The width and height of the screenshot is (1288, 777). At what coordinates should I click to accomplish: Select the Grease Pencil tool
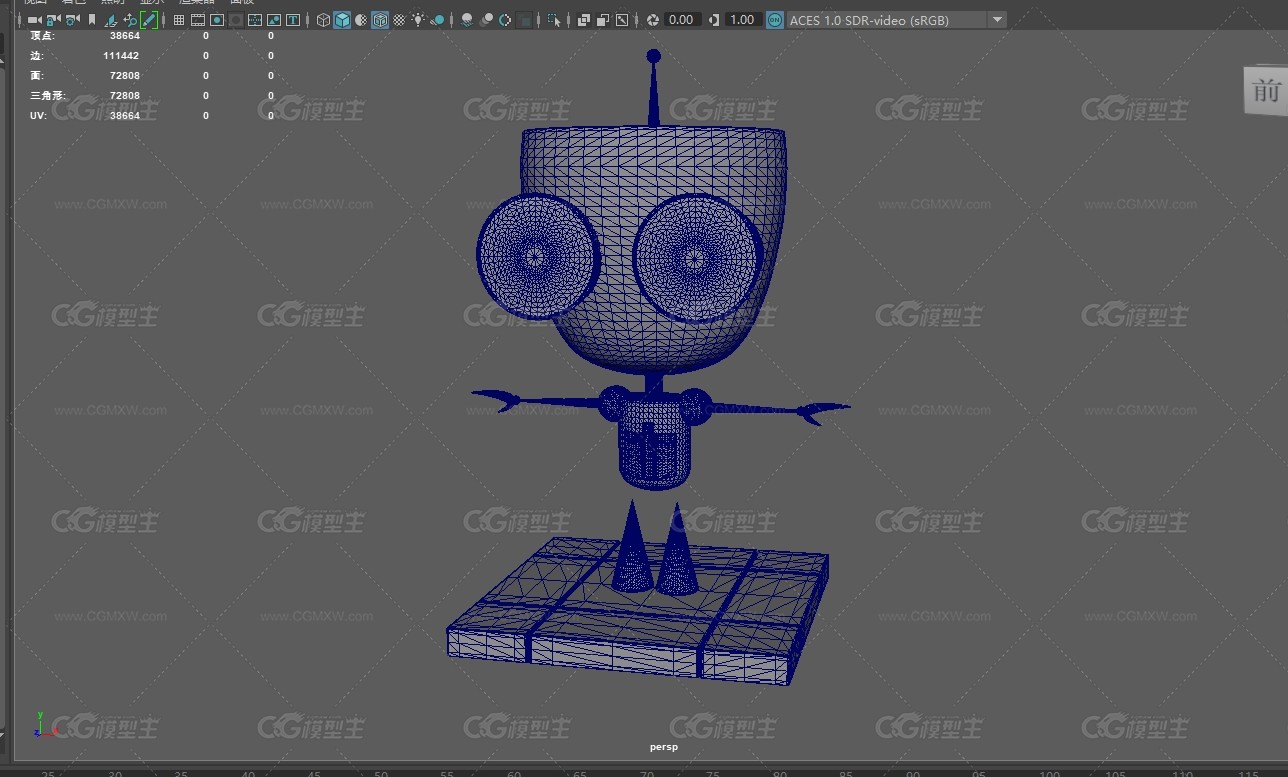[149, 20]
